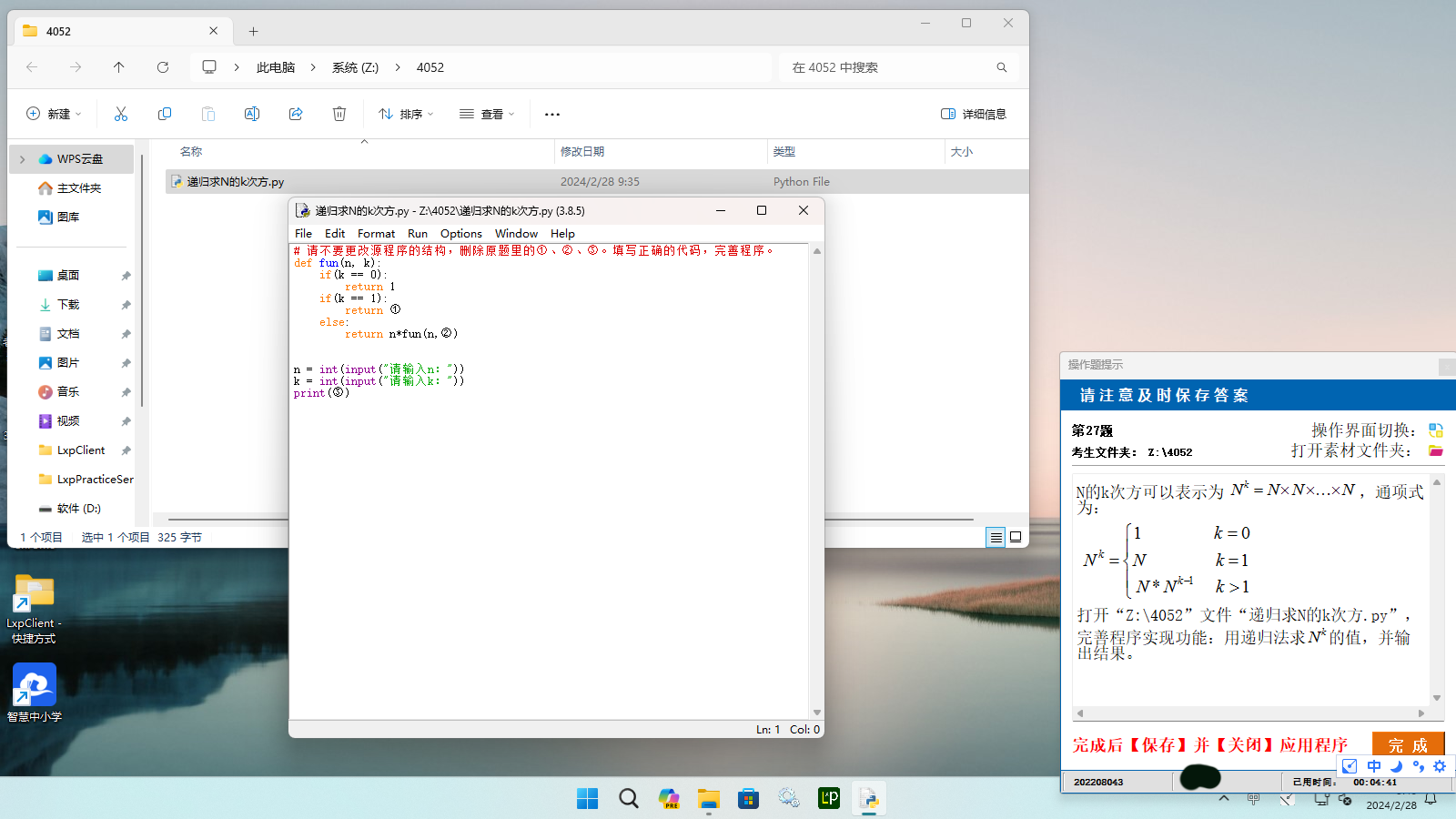Screen dimensions: 1456x819
Task: Open the Run menu in IDLE
Action: (x=417, y=234)
